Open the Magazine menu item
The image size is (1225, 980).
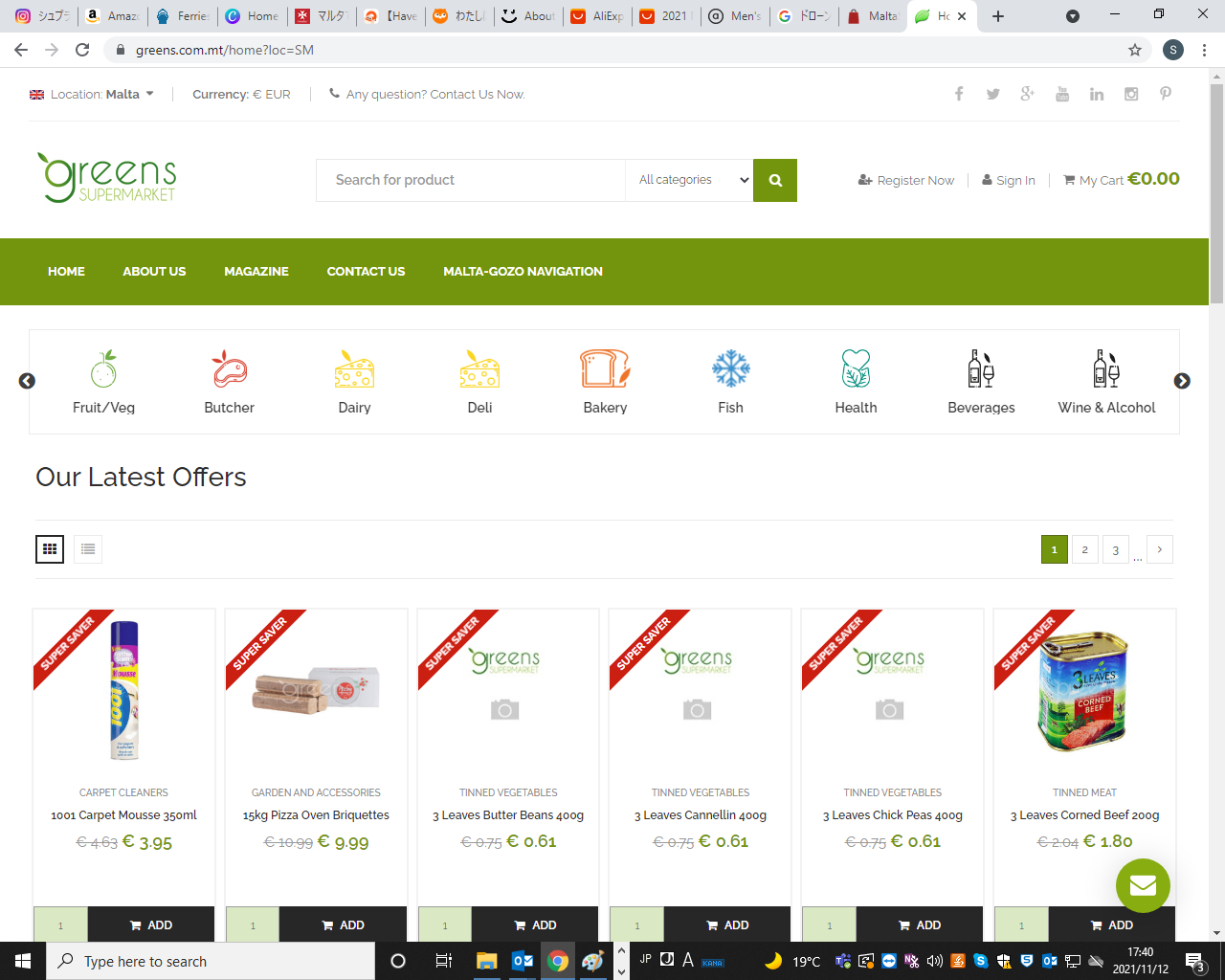click(256, 272)
